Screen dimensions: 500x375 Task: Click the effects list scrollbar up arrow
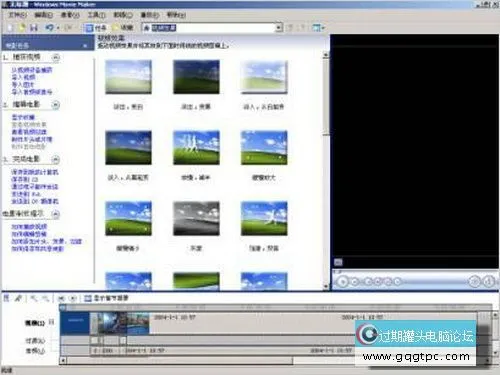[x=326, y=55]
